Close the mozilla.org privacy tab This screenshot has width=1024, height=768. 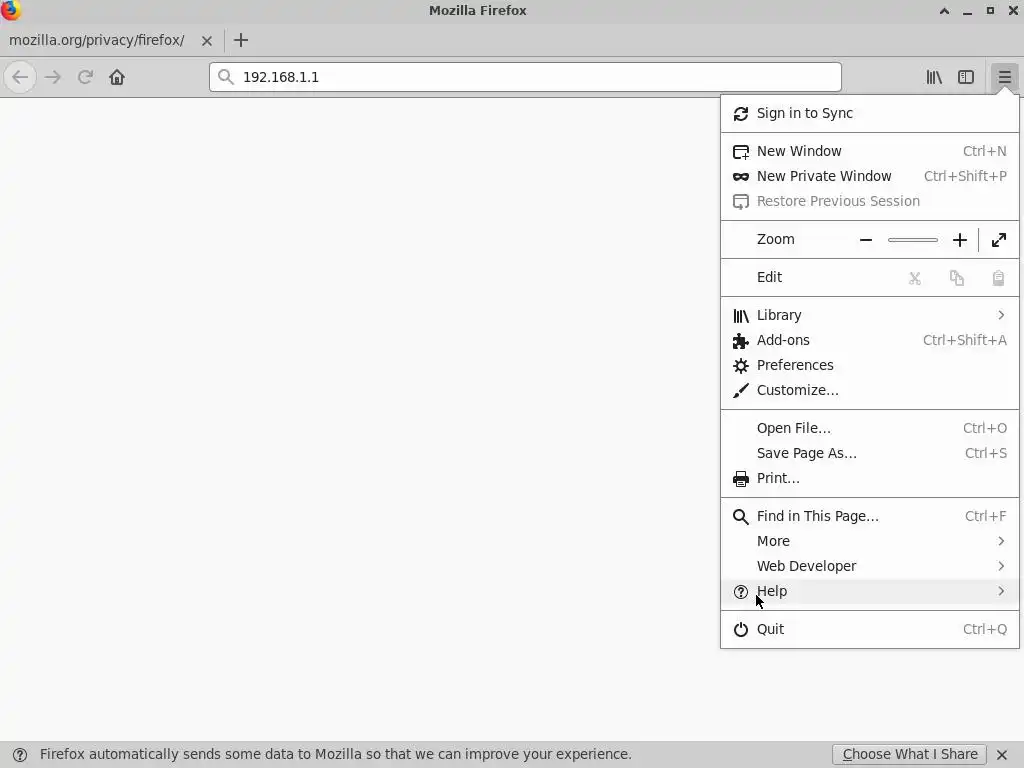(206, 40)
